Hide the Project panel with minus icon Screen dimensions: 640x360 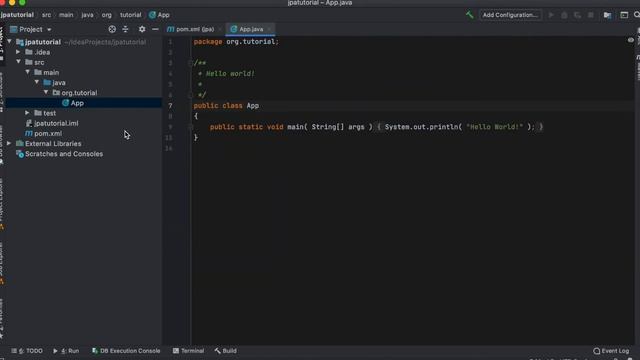point(155,29)
